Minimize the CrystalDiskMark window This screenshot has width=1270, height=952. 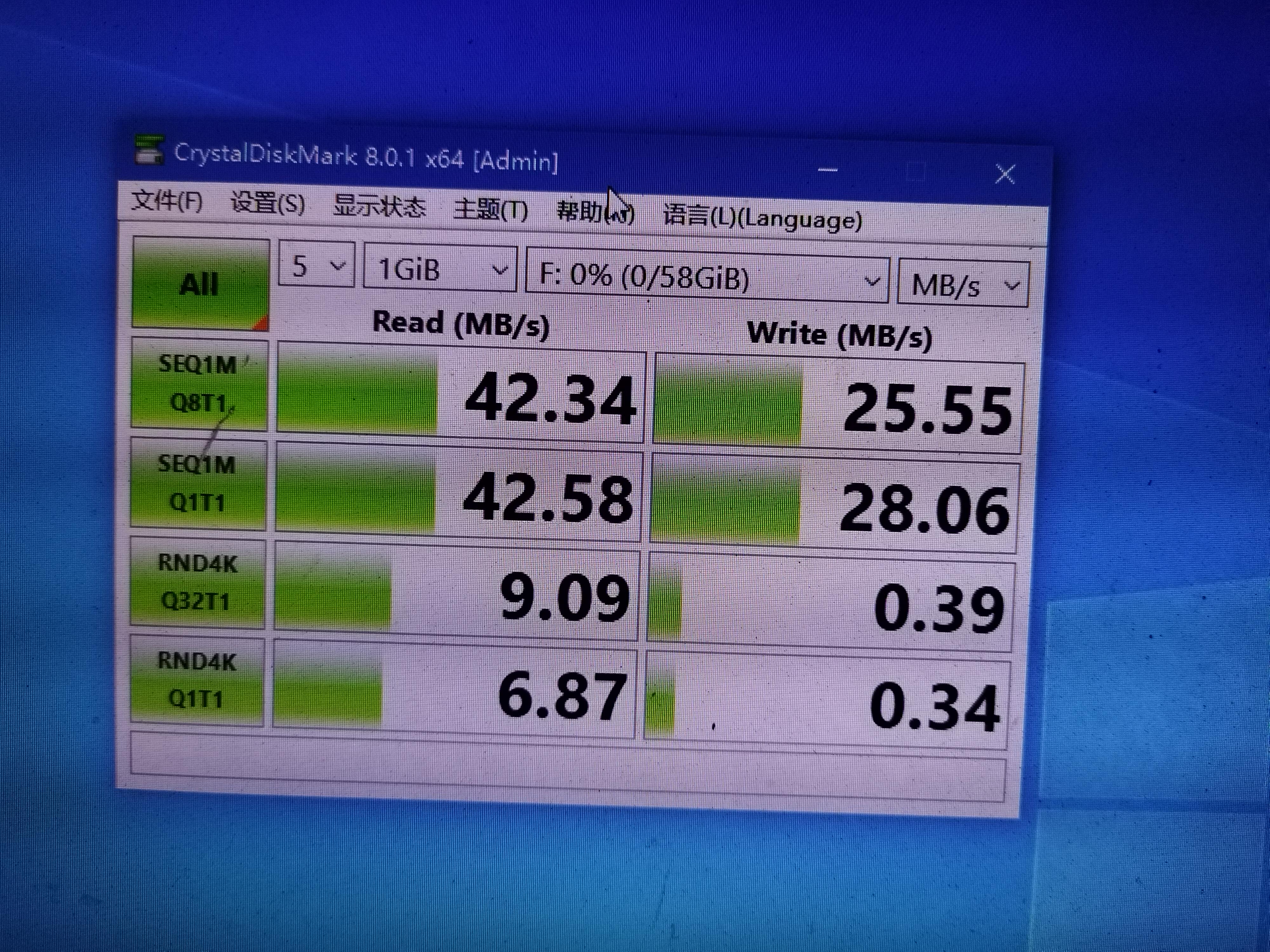(828, 170)
